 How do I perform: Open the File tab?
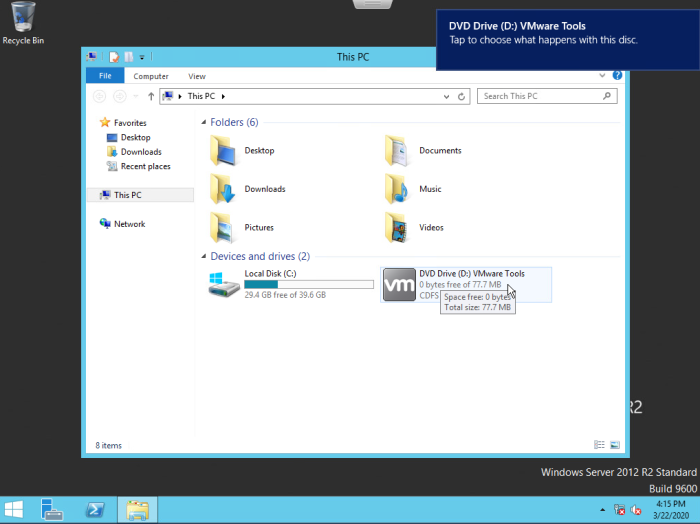(x=105, y=76)
